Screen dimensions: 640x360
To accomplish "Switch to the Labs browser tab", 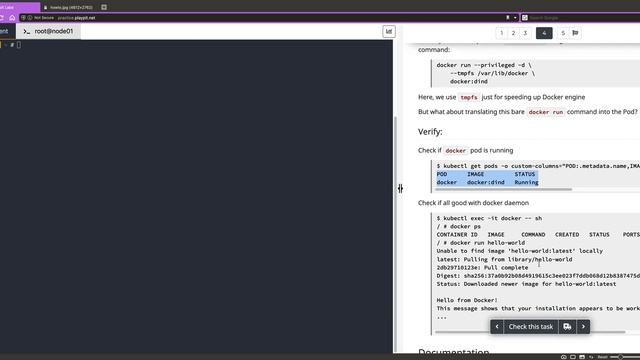I will pos(20,7).
